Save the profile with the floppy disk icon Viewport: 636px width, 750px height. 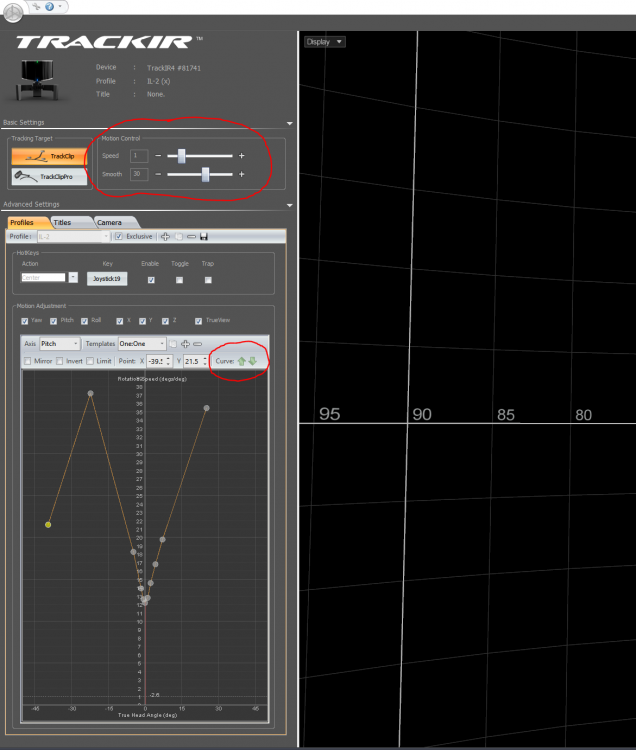tap(204, 237)
